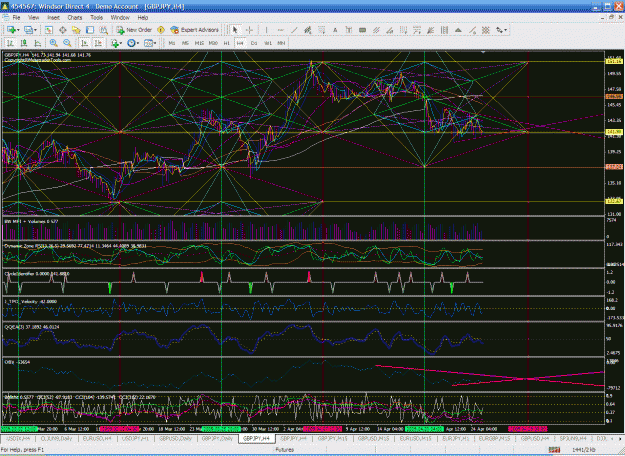Open the Strategy Tester icon

tap(104, 30)
